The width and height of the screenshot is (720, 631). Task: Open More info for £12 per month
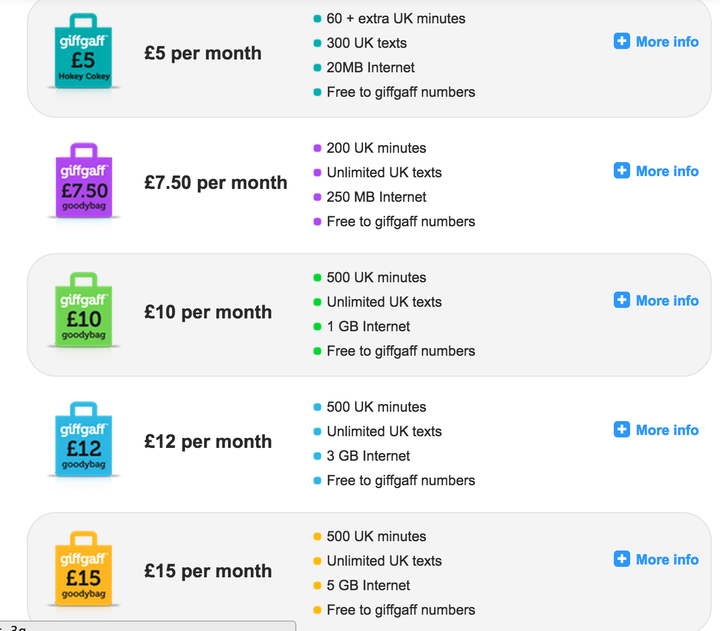coord(667,430)
